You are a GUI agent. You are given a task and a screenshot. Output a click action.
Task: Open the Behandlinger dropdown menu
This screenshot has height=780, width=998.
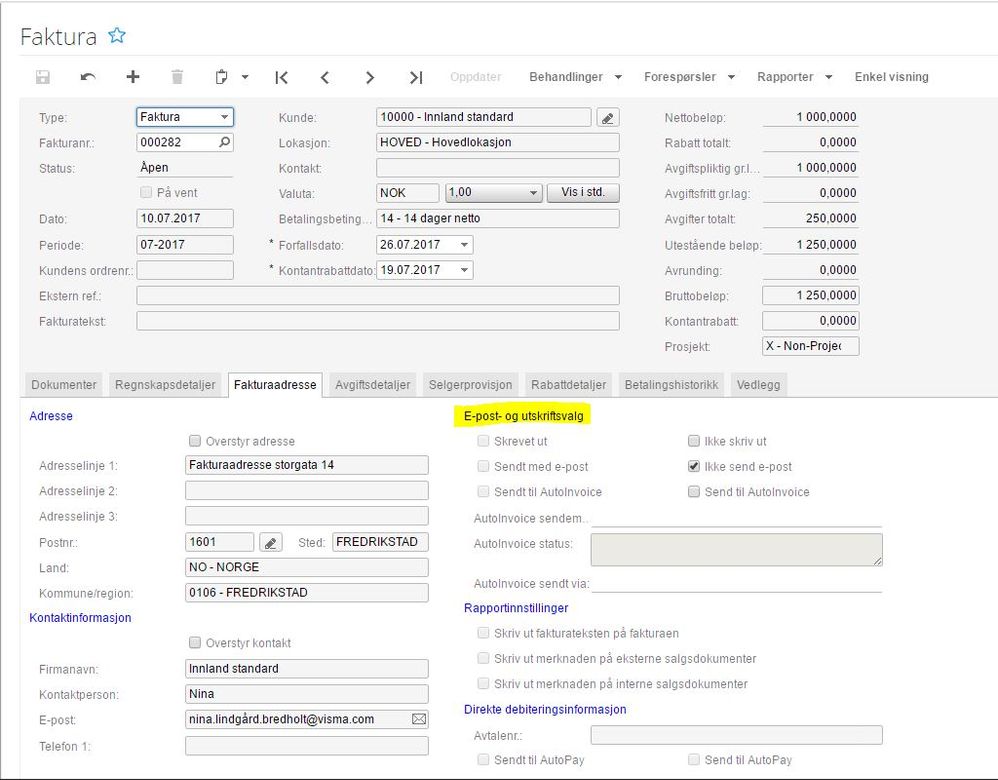pos(575,77)
